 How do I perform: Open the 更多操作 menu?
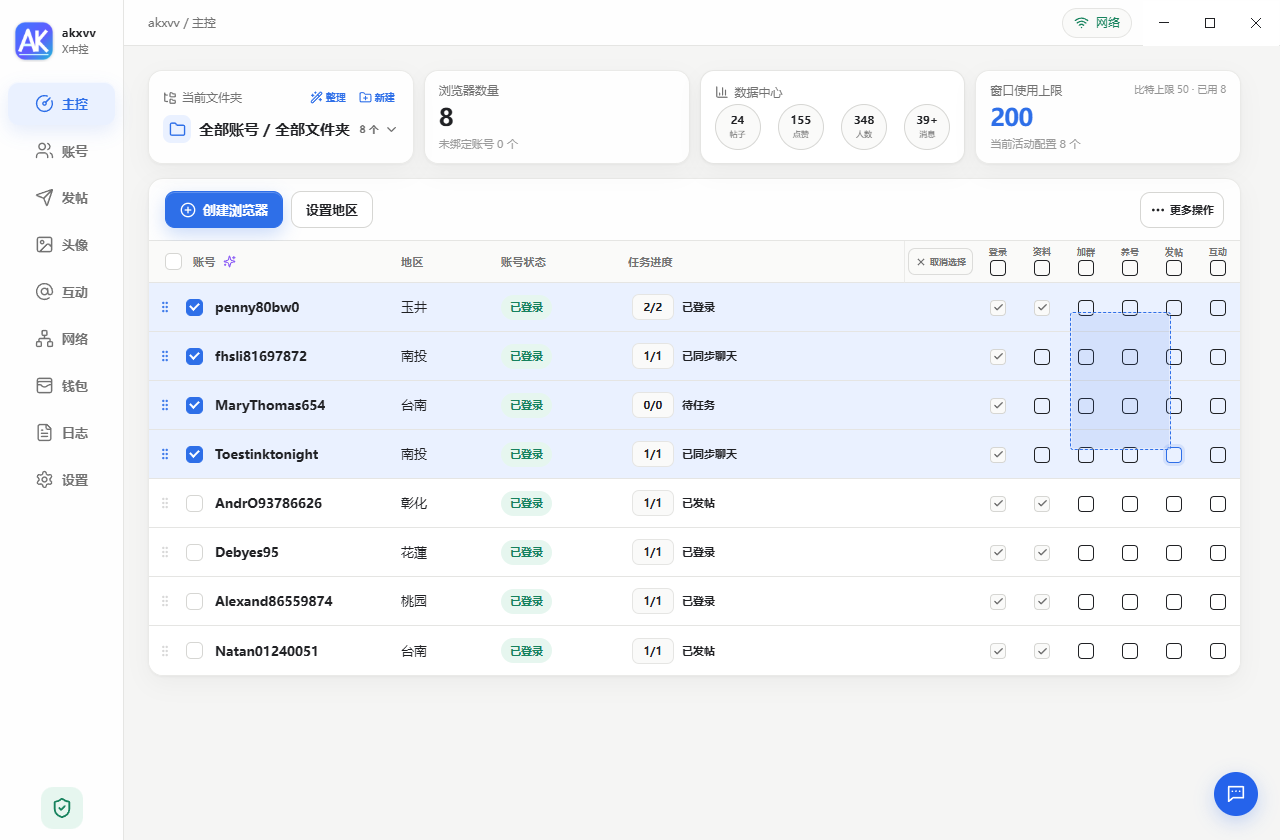coord(1182,210)
